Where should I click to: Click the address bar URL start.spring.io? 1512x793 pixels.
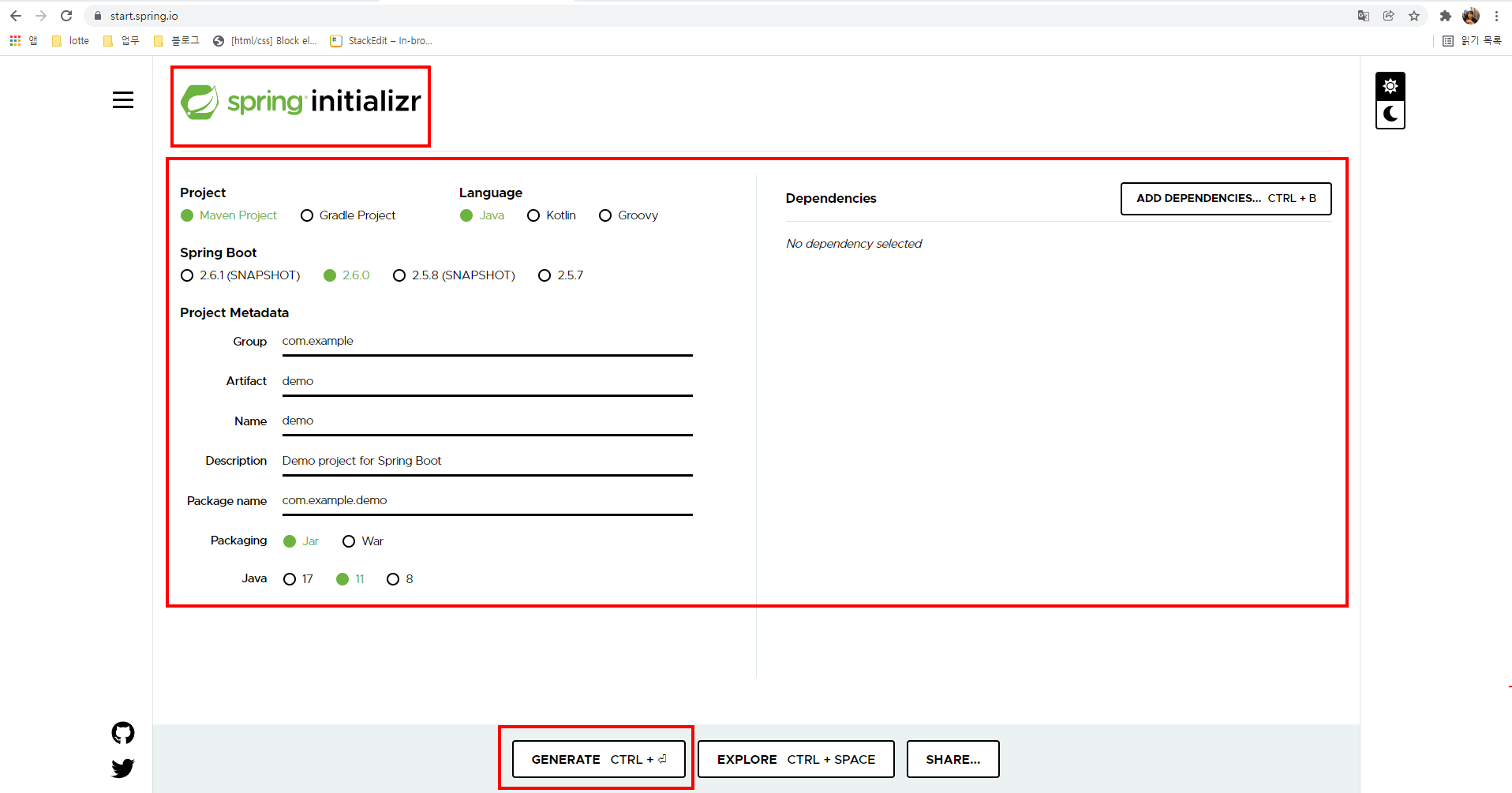pyautogui.click(x=144, y=16)
